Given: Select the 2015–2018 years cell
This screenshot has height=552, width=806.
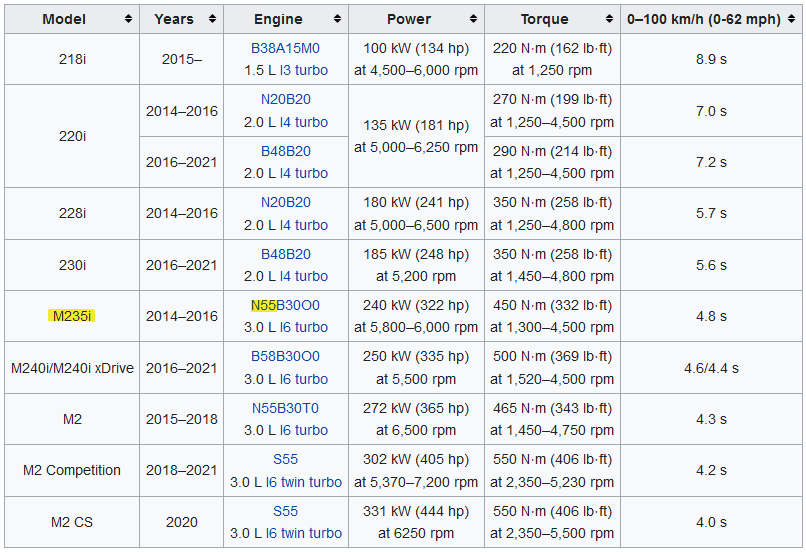Looking at the screenshot, I should (x=181, y=419).
